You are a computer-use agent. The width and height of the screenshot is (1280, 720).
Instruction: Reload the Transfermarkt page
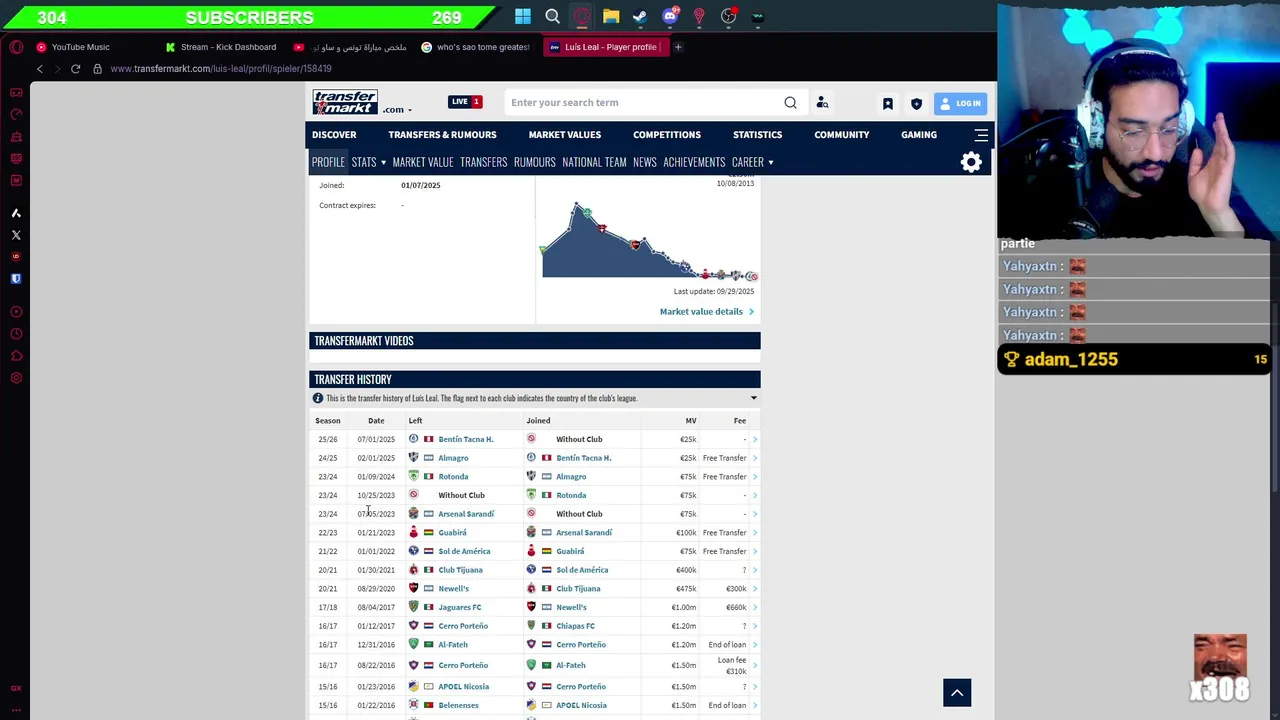pos(75,69)
